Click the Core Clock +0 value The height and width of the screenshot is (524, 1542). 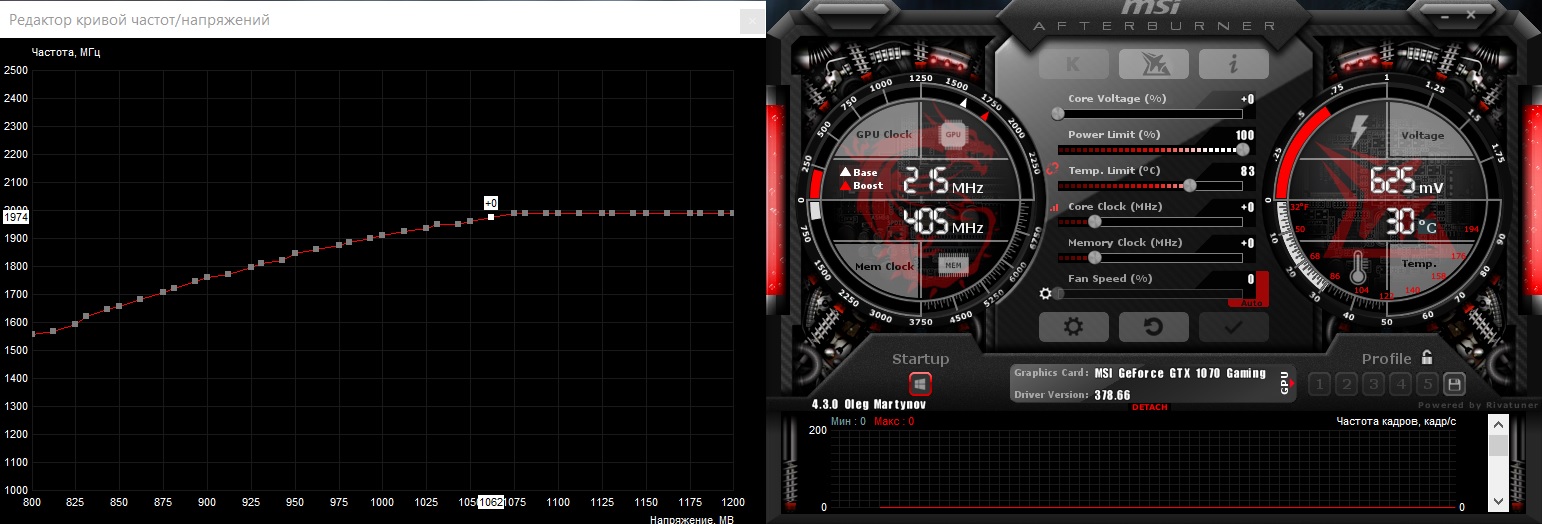click(x=1247, y=207)
